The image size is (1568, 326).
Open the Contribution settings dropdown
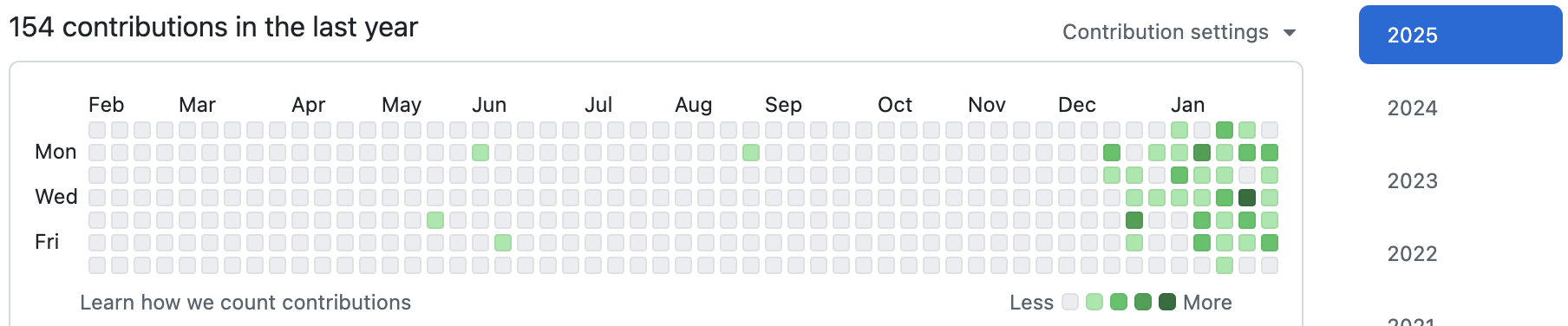(x=1179, y=32)
